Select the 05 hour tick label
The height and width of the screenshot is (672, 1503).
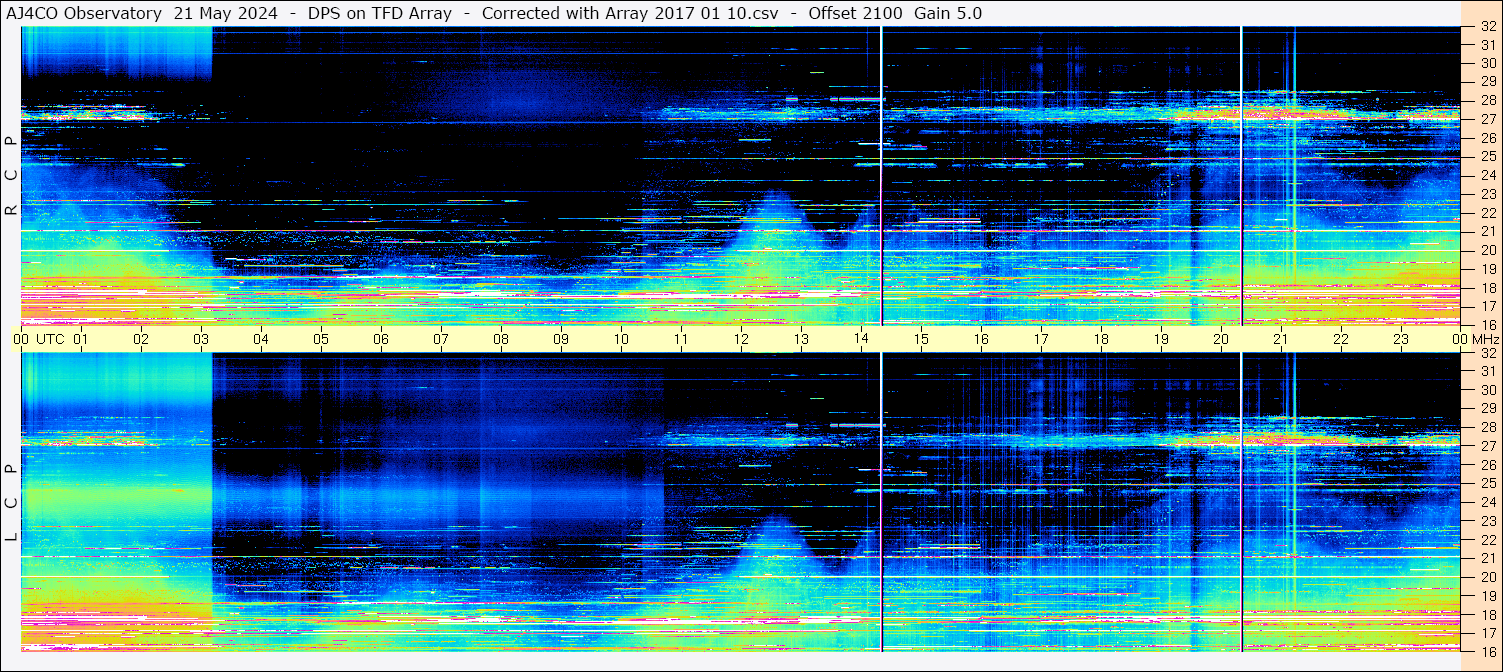point(321,339)
